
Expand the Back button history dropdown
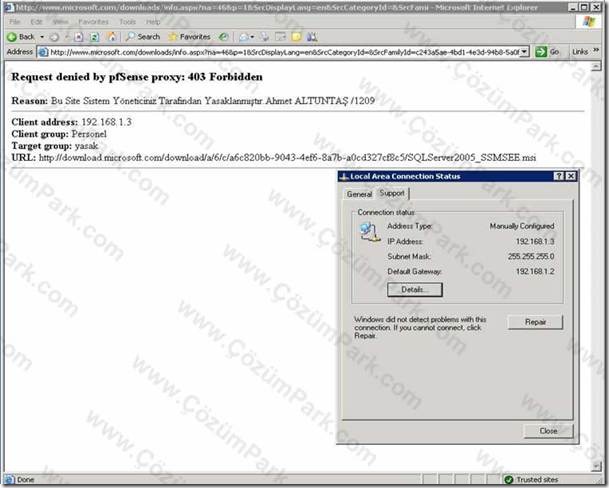(x=42, y=37)
